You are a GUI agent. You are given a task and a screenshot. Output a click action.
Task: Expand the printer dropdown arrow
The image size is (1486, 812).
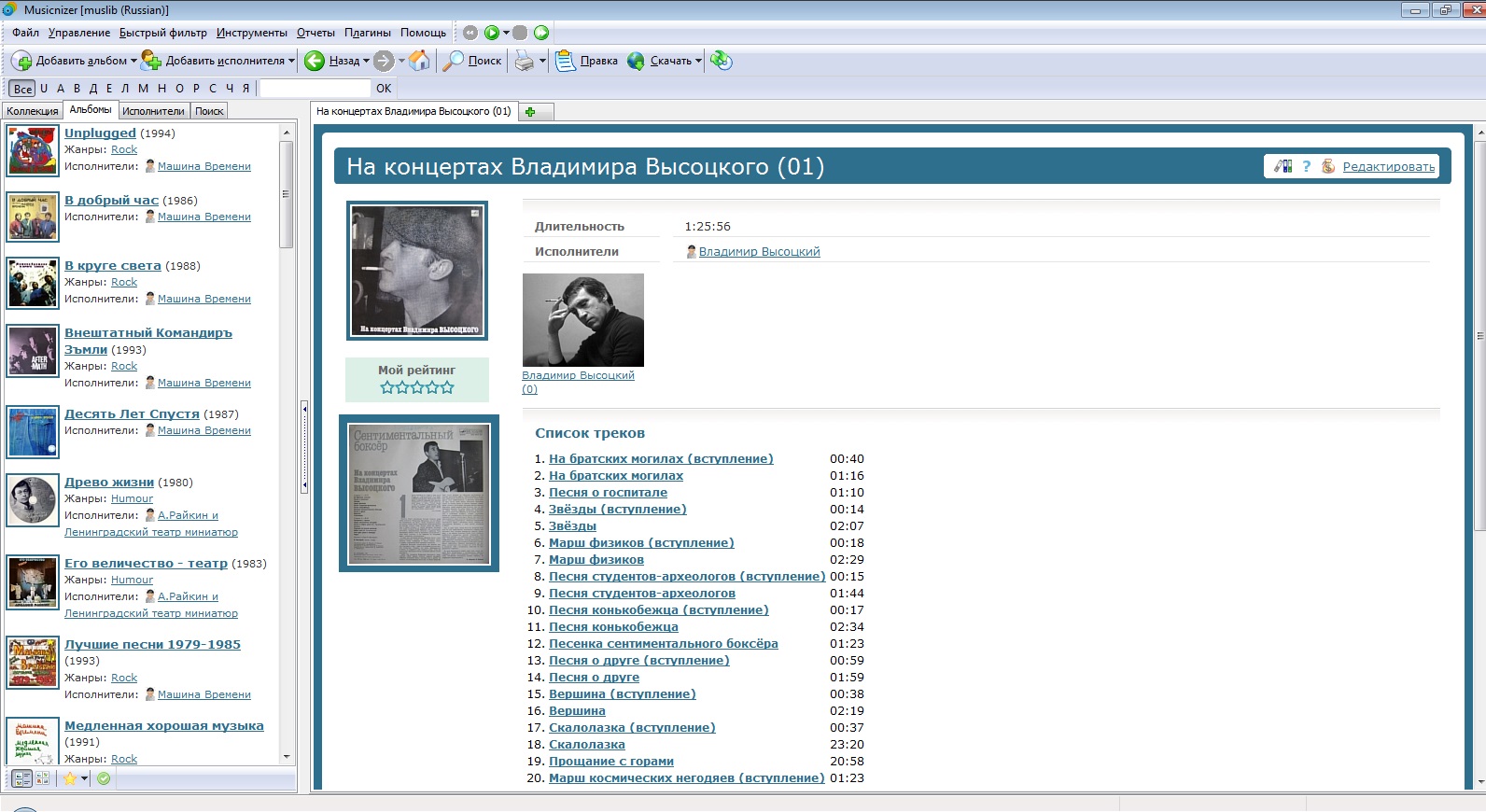click(x=542, y=62)
